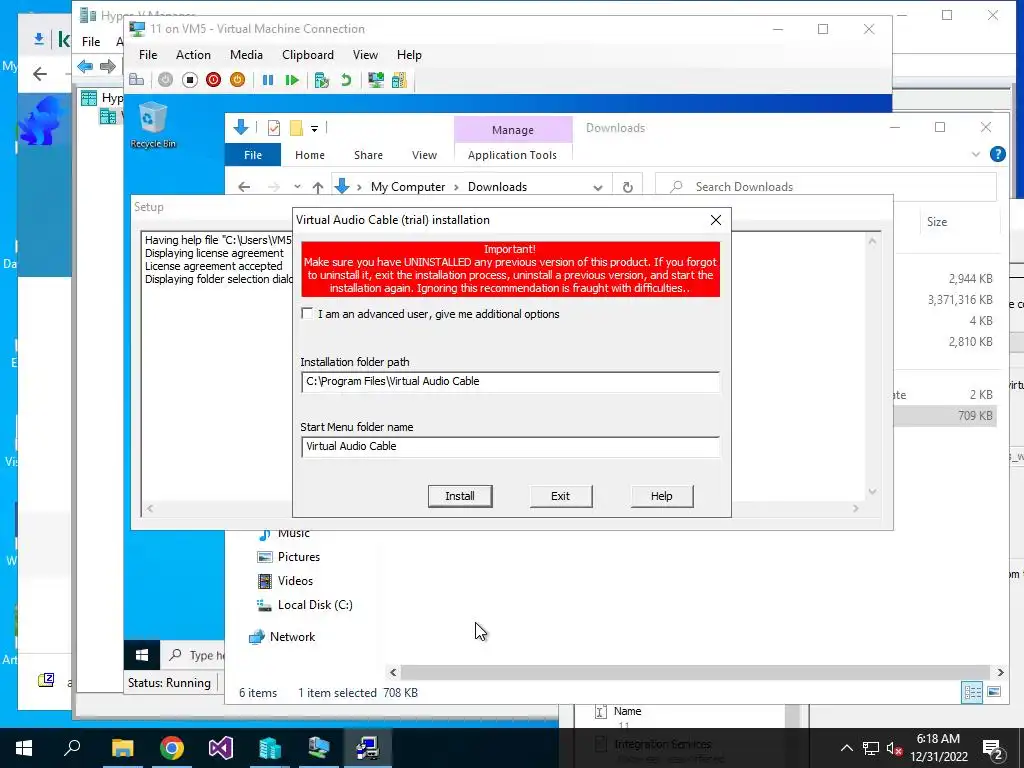Open Explorer recent locations dropdown chevron
Viewport: 1024px width, 768px height.
pos(297,187)
